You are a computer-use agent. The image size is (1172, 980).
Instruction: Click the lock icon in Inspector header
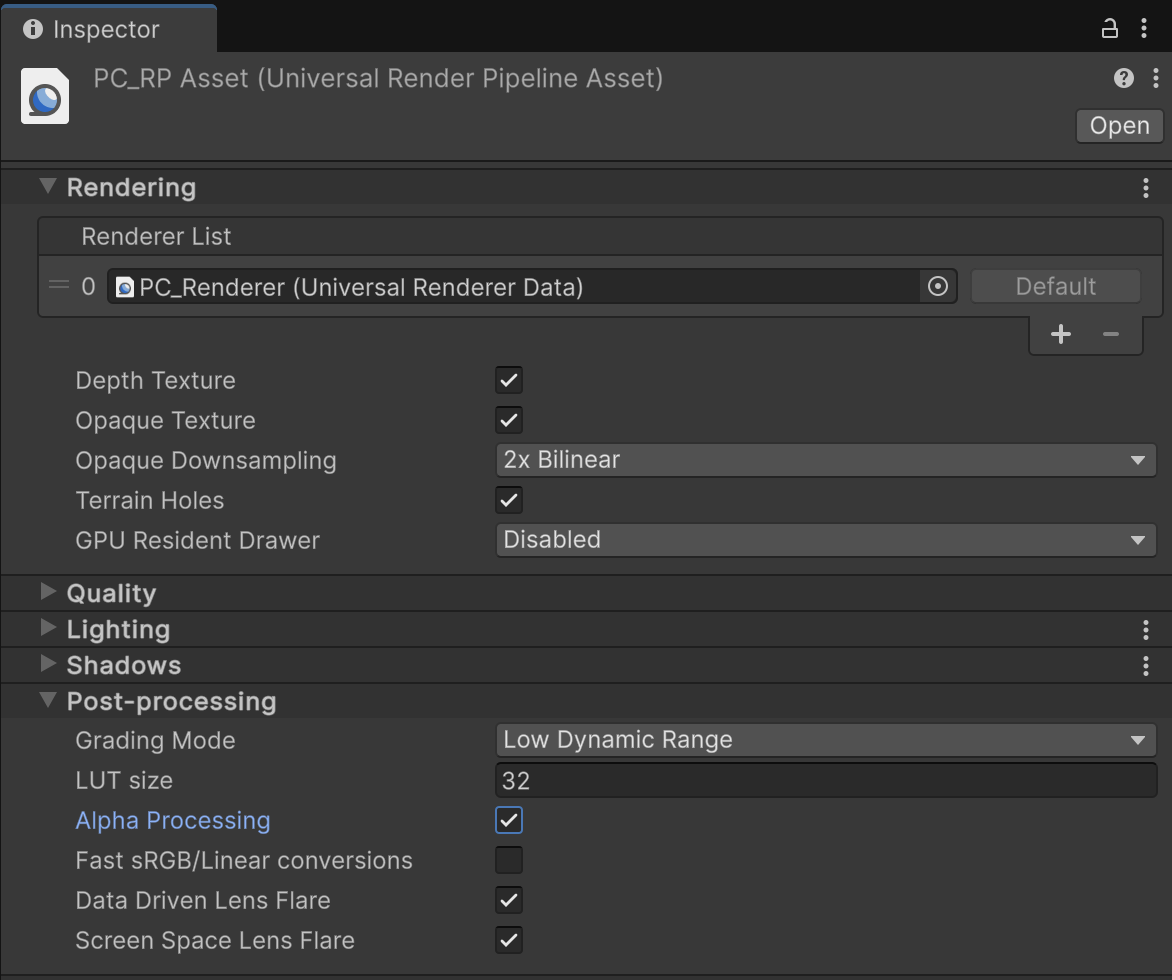[1109, 28]
